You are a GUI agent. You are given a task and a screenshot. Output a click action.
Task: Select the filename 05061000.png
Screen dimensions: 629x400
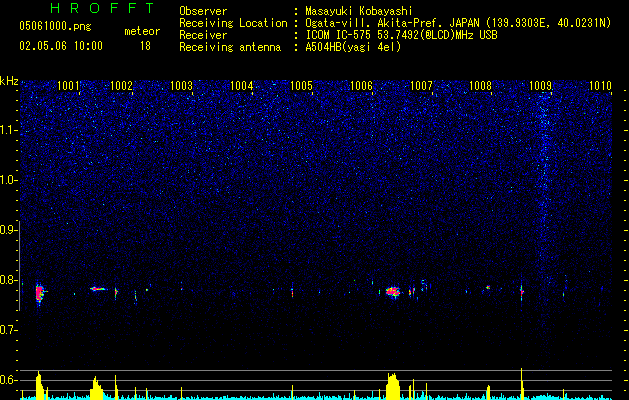click(x=55, y=26)
